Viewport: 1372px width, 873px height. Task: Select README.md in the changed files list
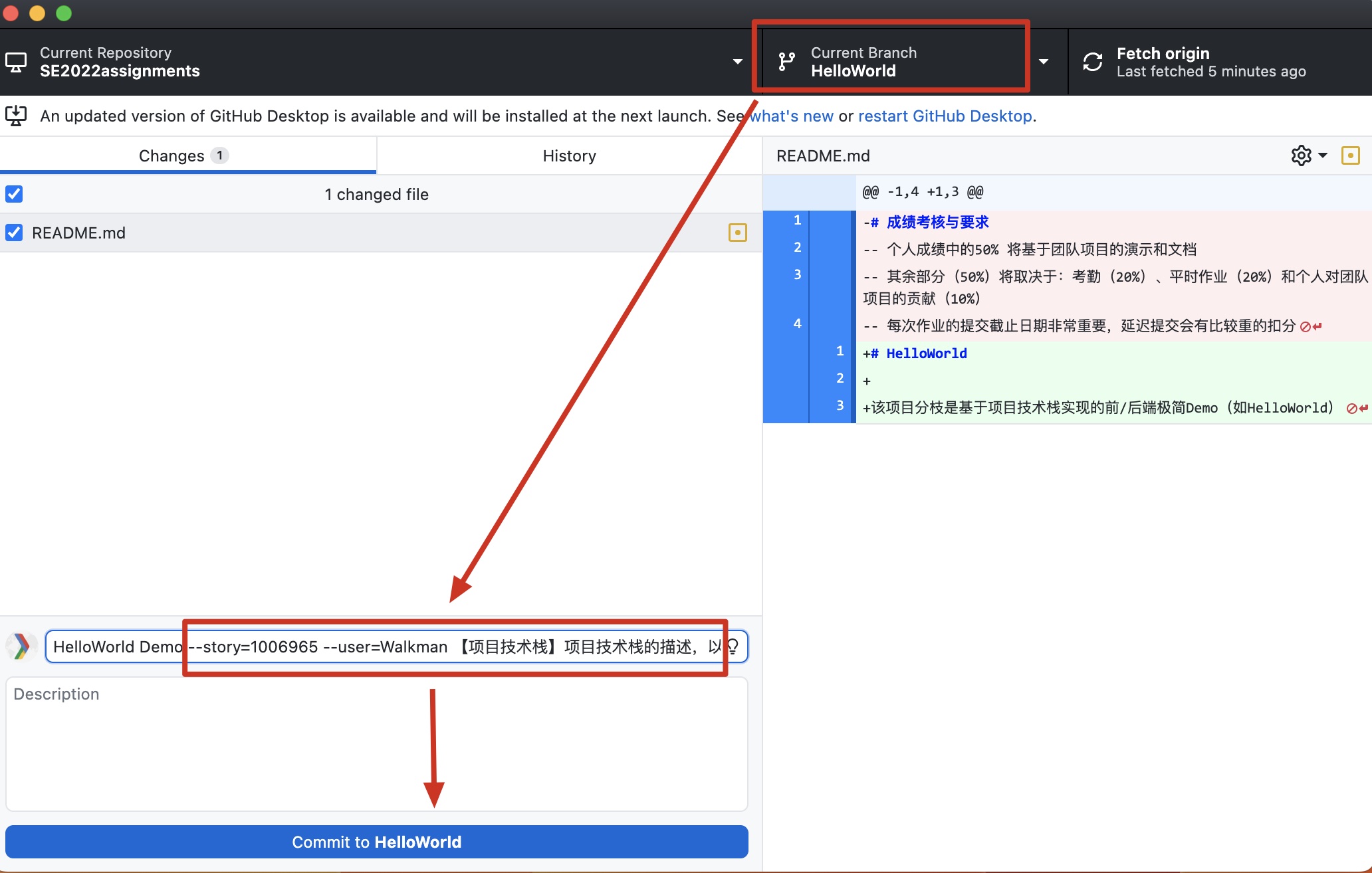coord(381,233)
